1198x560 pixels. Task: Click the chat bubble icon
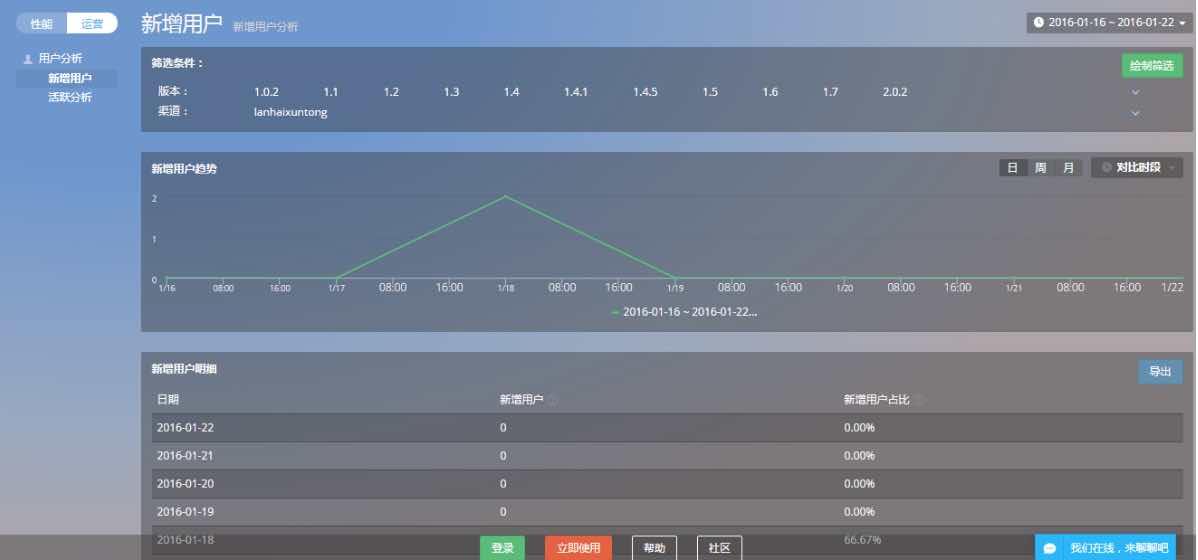[1050, 549]
